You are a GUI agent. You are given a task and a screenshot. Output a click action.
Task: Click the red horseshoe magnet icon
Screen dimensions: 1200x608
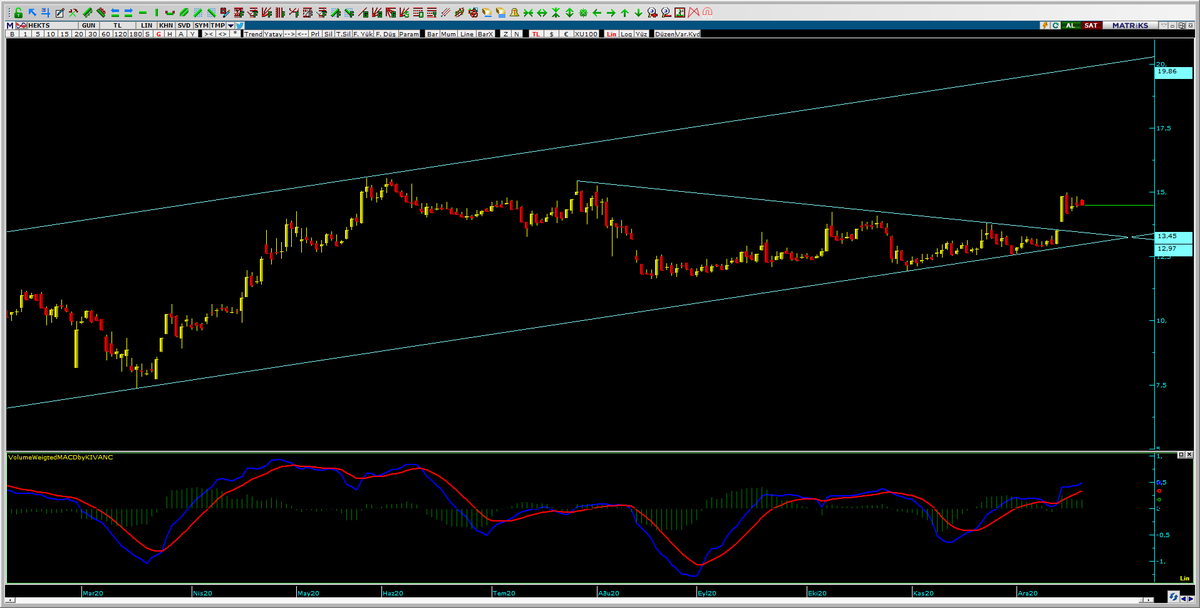click(x=707, y=13)
